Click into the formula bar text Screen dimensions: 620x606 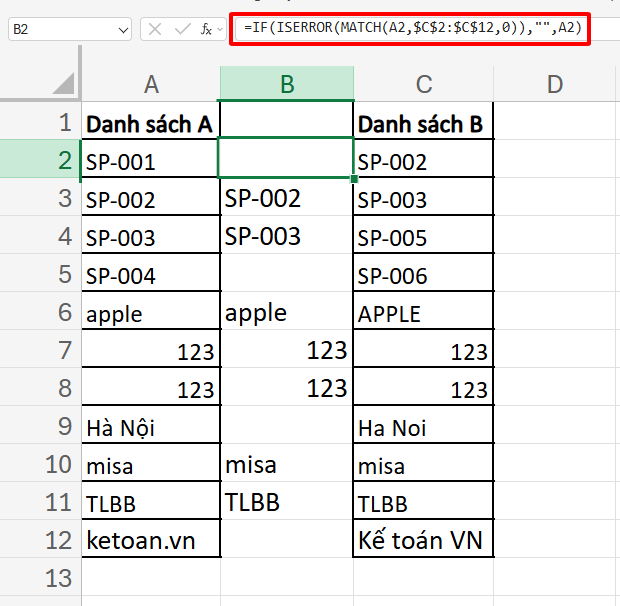pyautogui.click(x=413, y=28)
